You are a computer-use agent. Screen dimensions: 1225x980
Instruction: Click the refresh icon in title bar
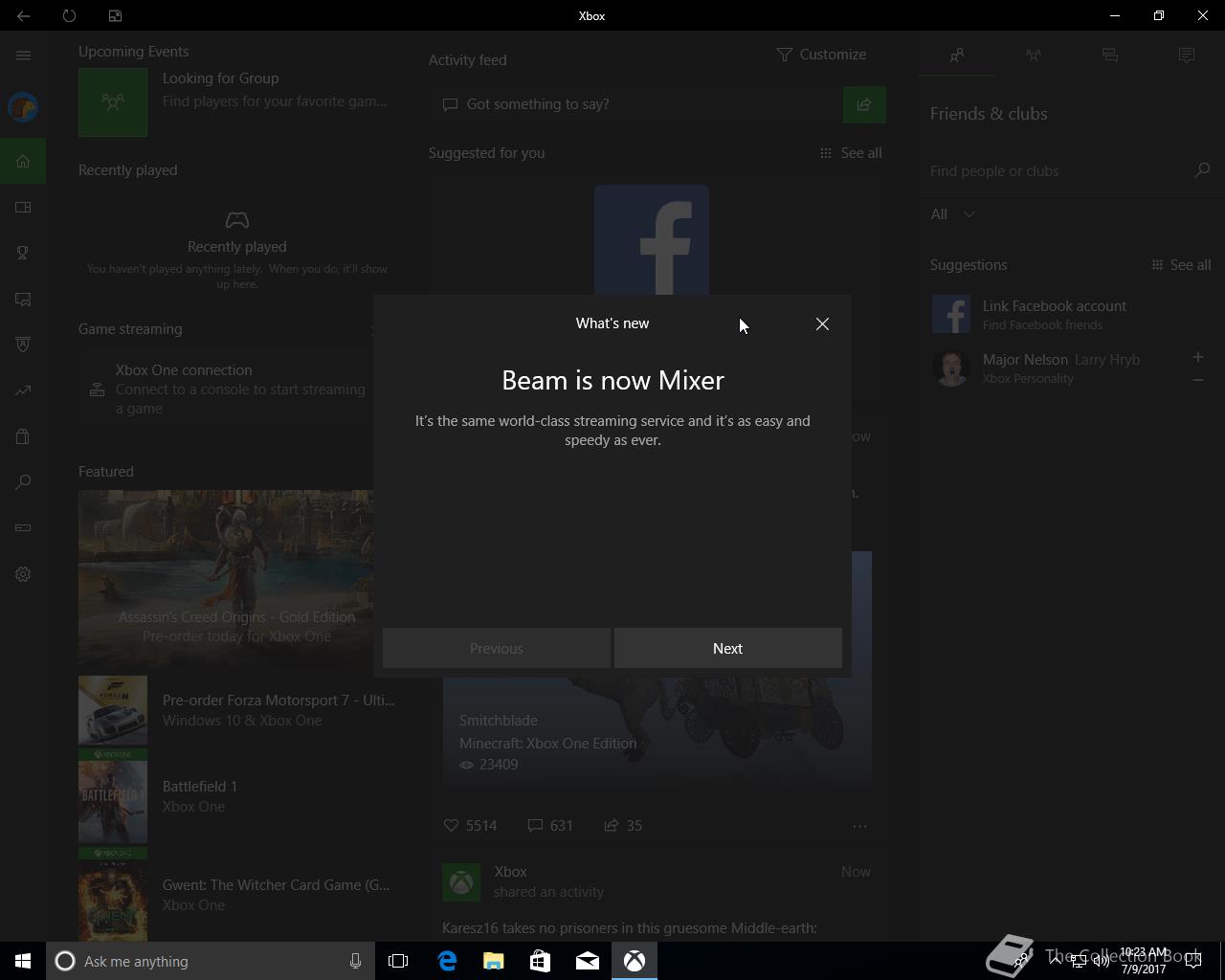click(69, 15)
